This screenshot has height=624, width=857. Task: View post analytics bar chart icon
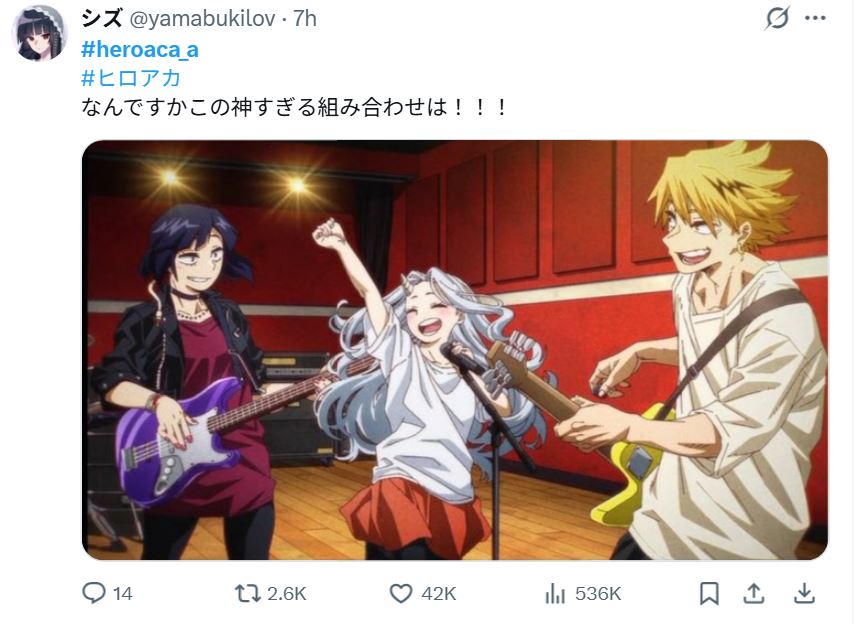[x=555, y=593]
